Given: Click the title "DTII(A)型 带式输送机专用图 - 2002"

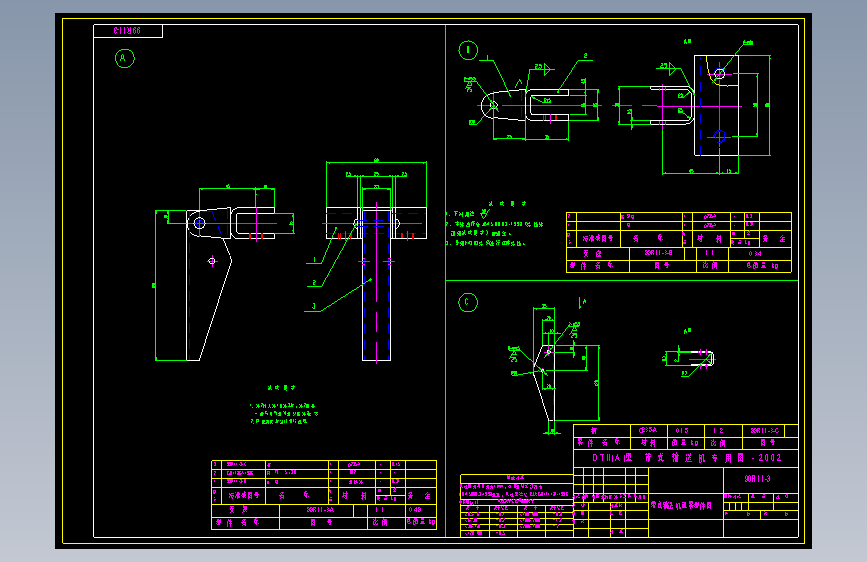Looking at the screenshot, I should (x=686, y=458).
